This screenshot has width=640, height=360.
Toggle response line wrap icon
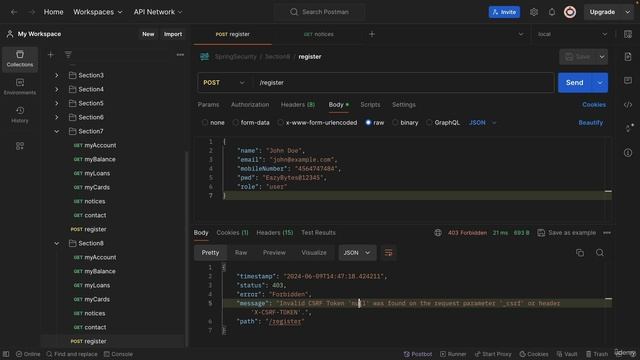[x=388, y=253]
